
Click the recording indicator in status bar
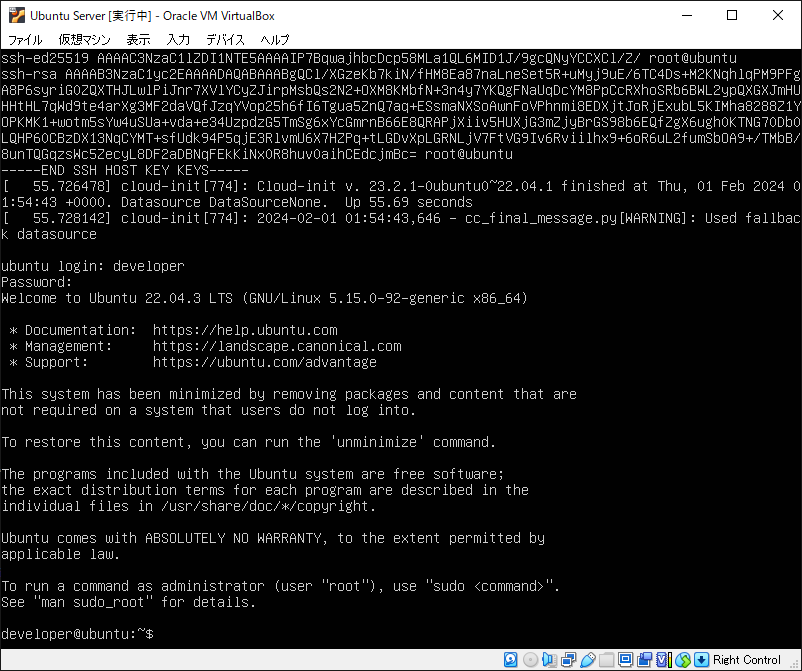pyautogui.click(x=644, y=660)
